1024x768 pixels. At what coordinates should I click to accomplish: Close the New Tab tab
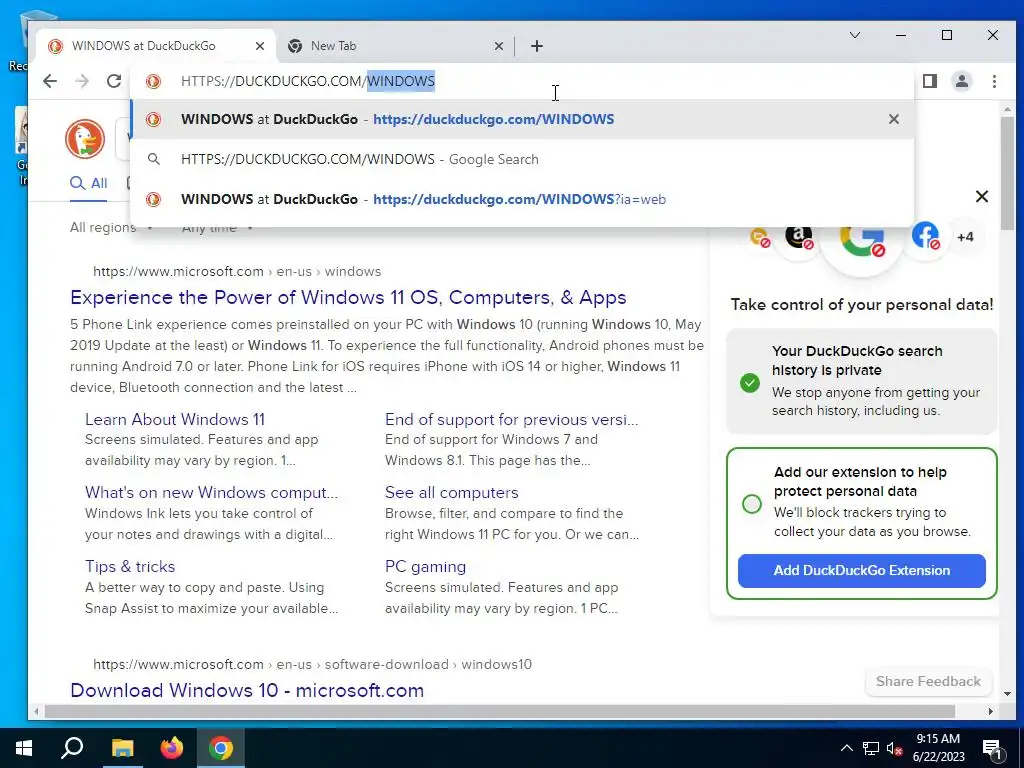[498, 46]
